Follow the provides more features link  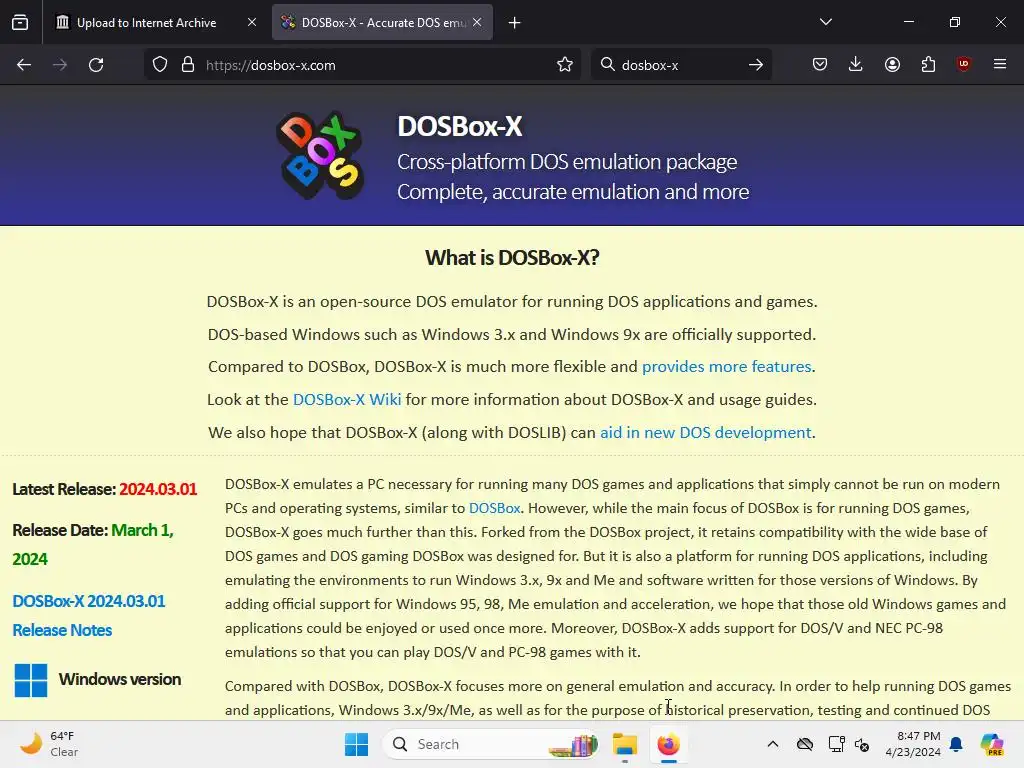point(726,366)
